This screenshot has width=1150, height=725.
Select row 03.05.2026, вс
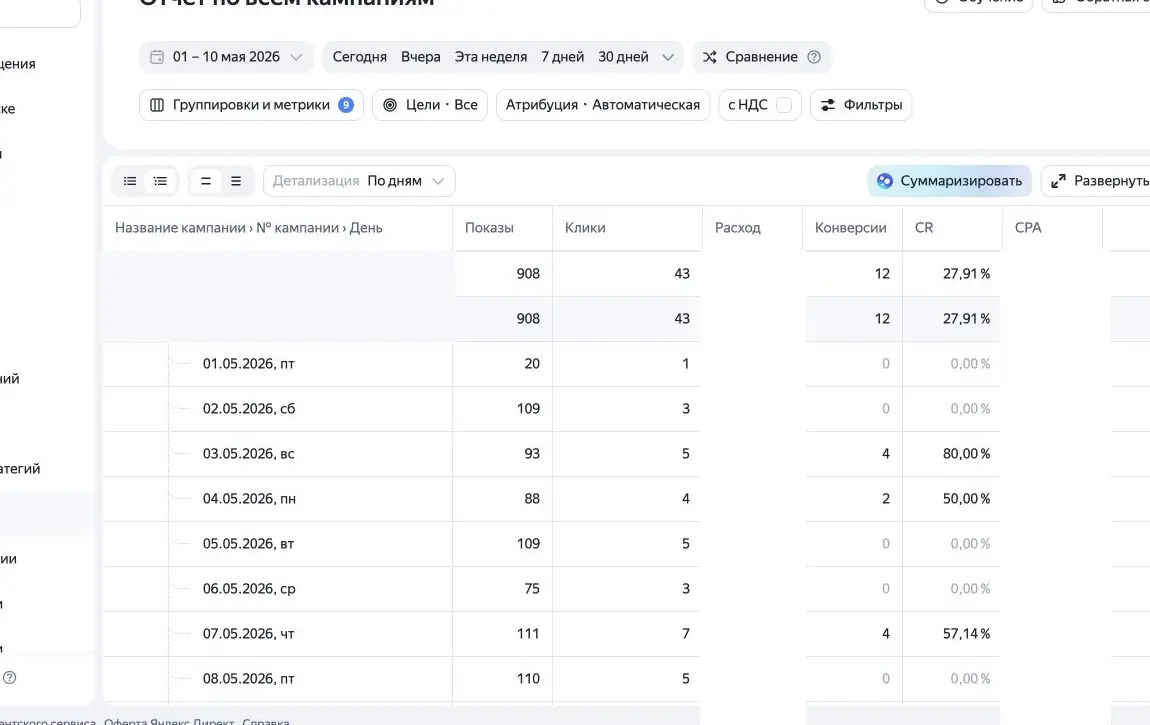tap(249, 454)
